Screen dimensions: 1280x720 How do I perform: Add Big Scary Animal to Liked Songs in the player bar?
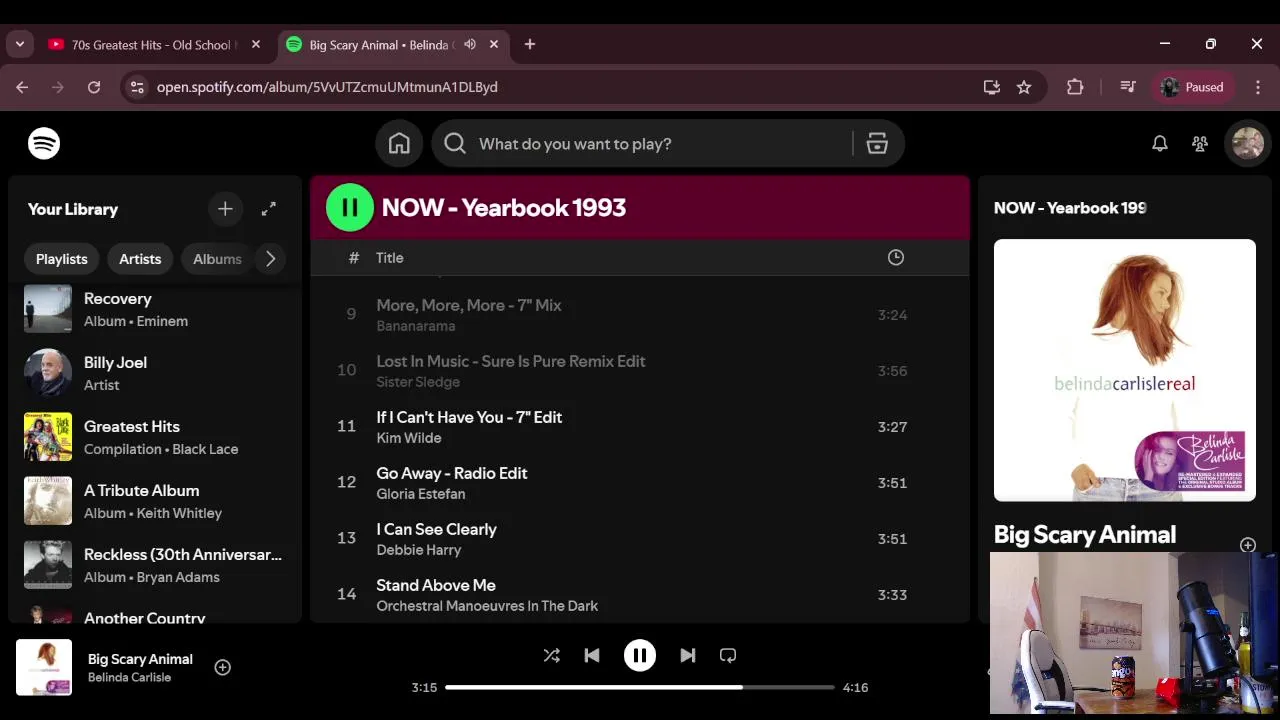(223, 667)
